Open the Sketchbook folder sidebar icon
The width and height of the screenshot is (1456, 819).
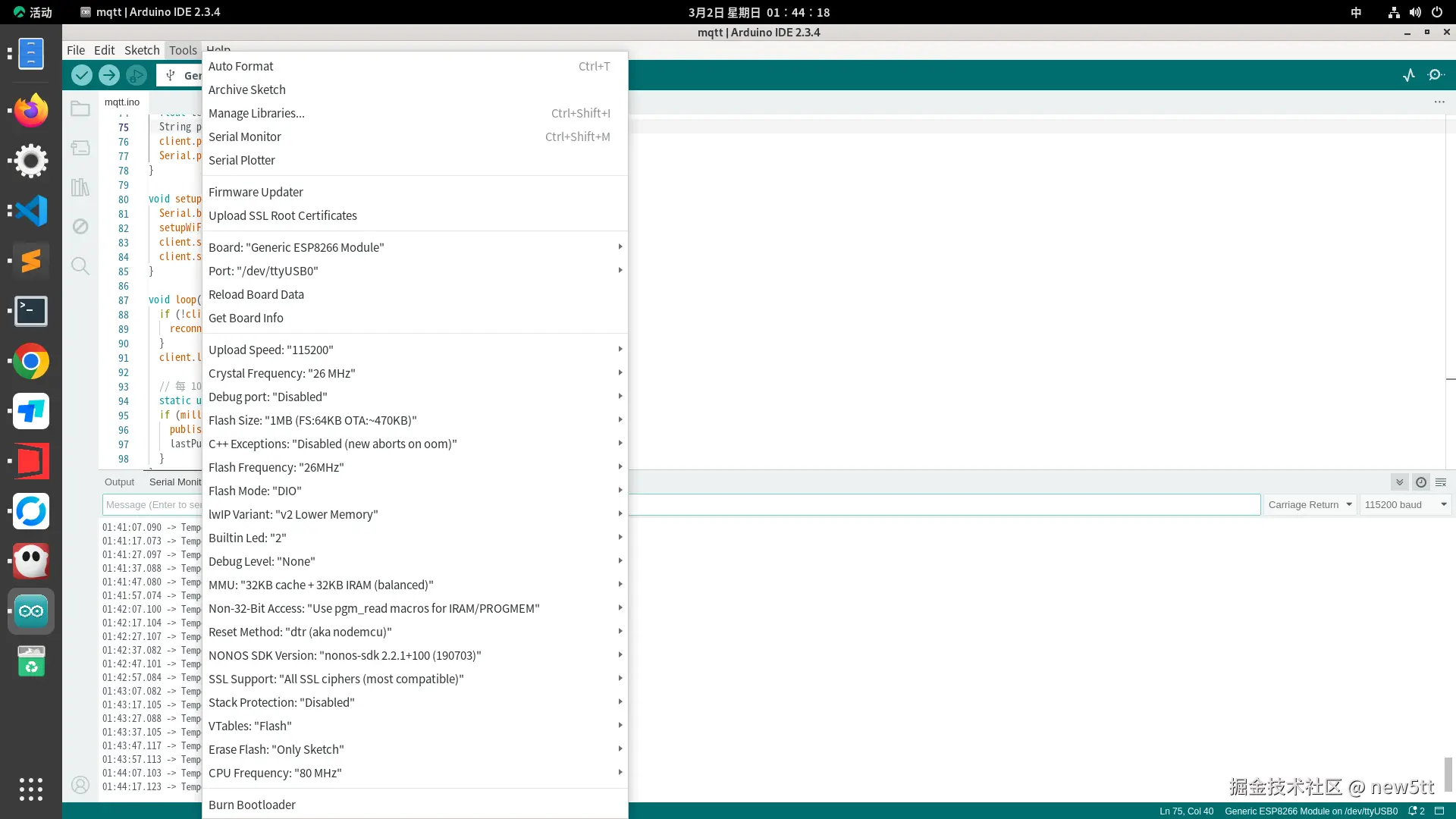pos(80,108)
